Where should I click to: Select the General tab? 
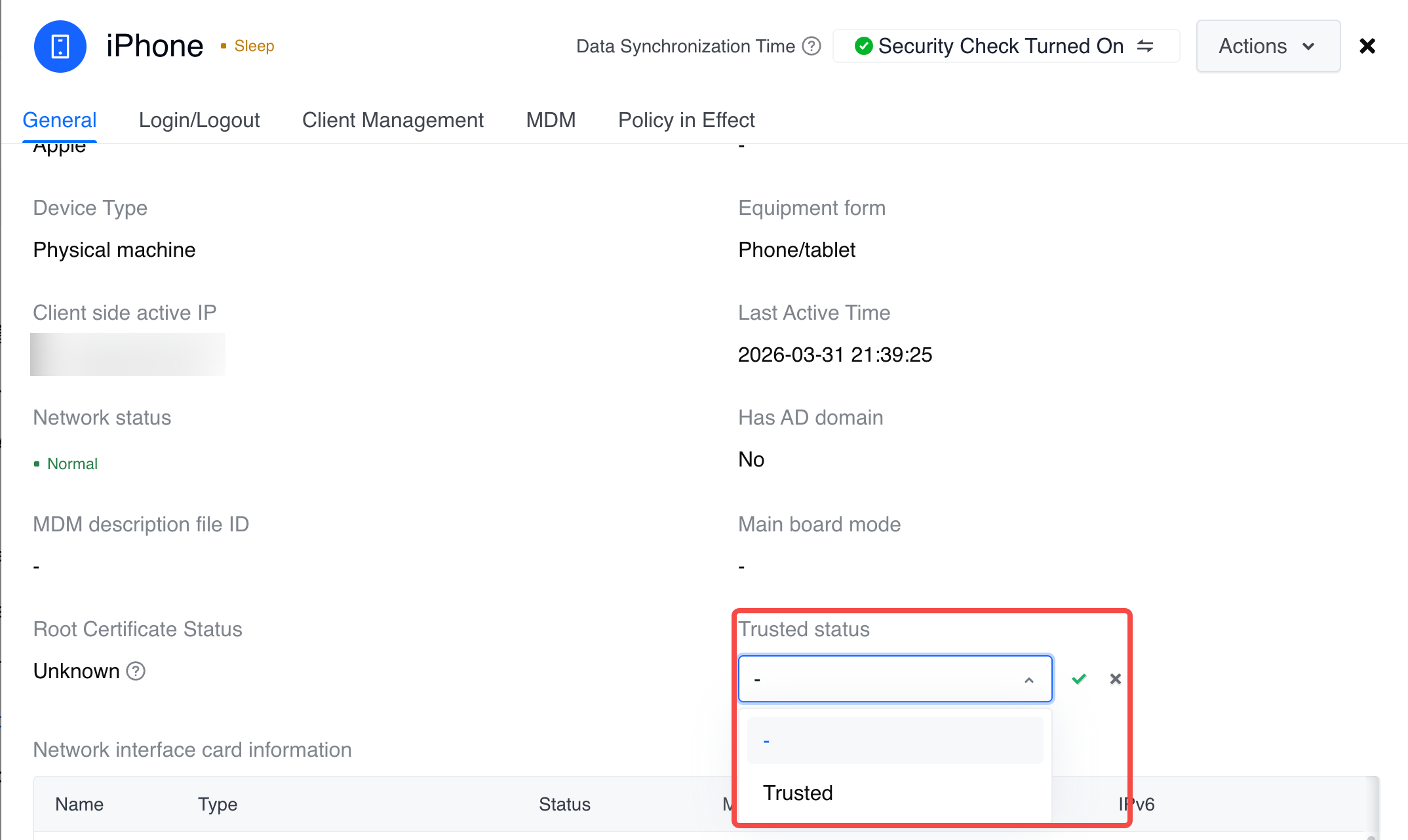point(60,120)
